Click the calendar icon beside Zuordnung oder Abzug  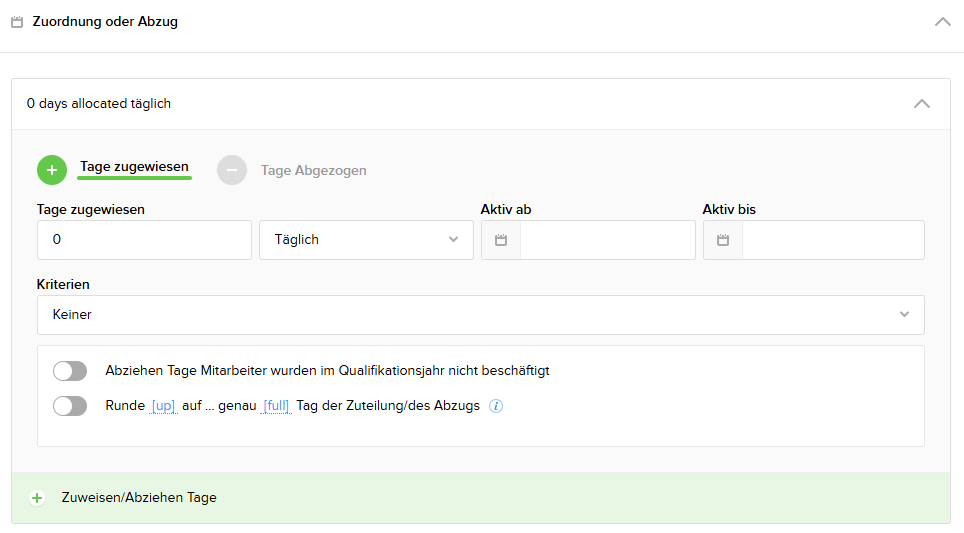[17, 21]
